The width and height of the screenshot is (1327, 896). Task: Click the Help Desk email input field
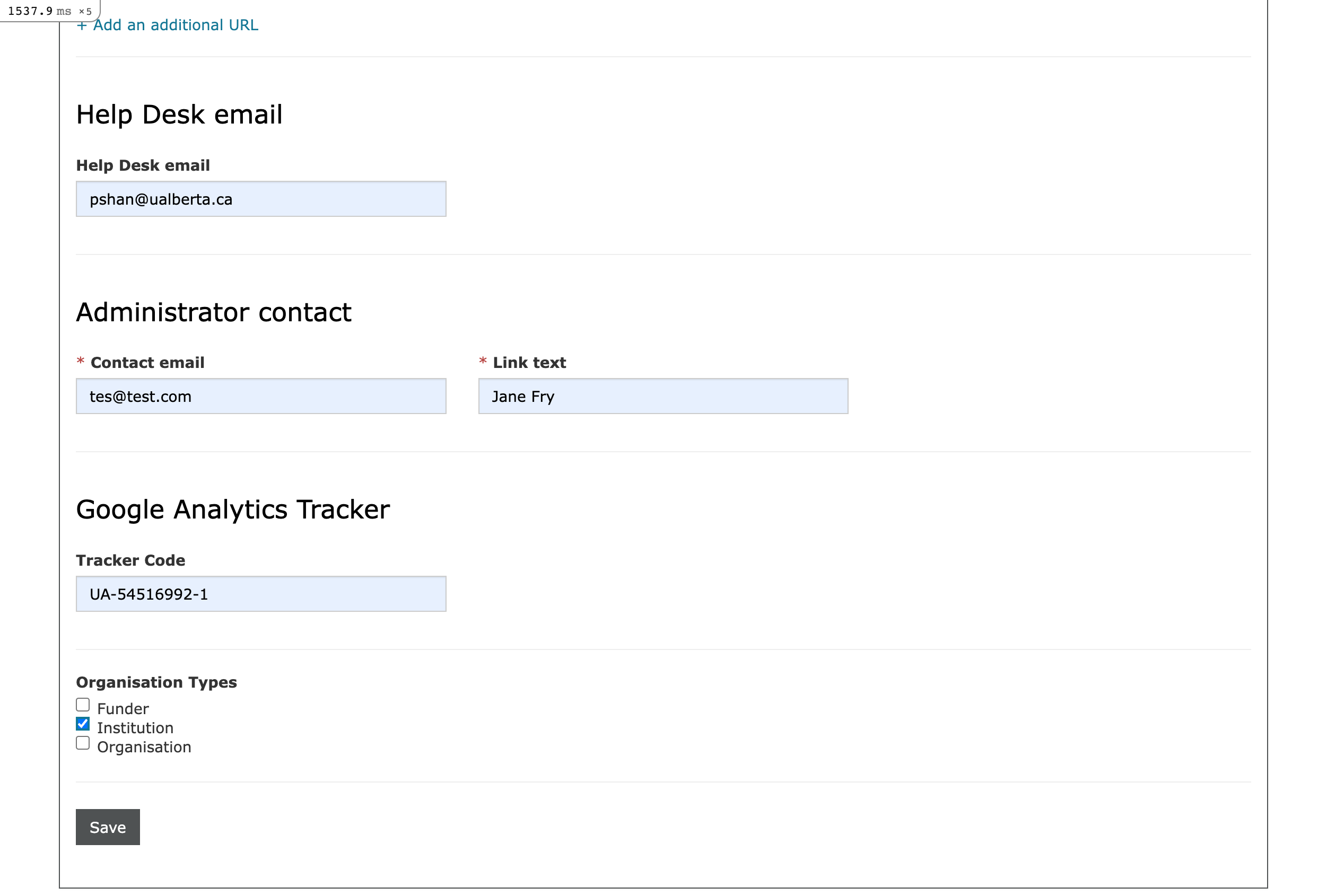pyautogui.click(x=260, y=199)
